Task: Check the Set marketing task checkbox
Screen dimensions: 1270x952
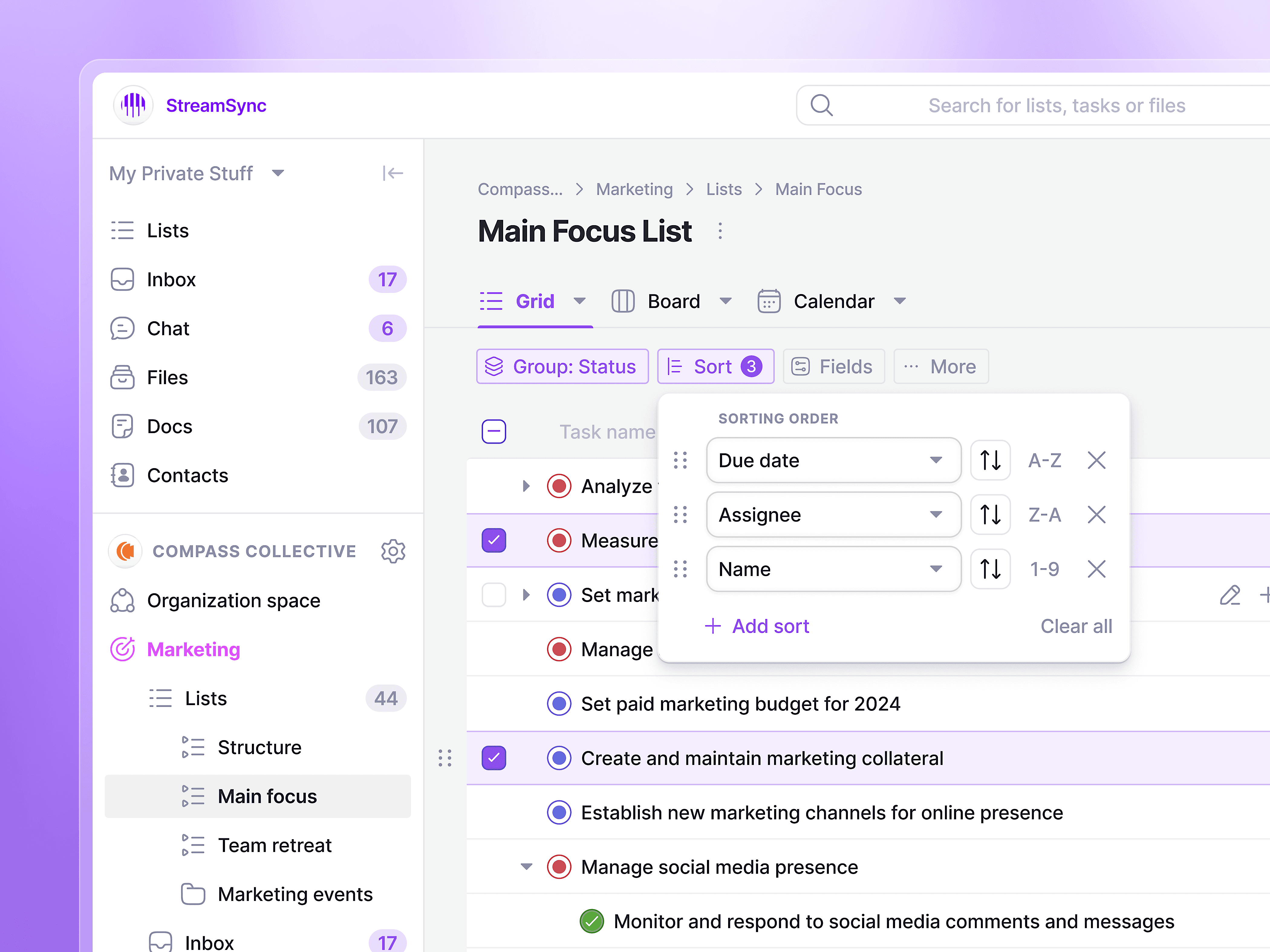Action: [494, 595]
